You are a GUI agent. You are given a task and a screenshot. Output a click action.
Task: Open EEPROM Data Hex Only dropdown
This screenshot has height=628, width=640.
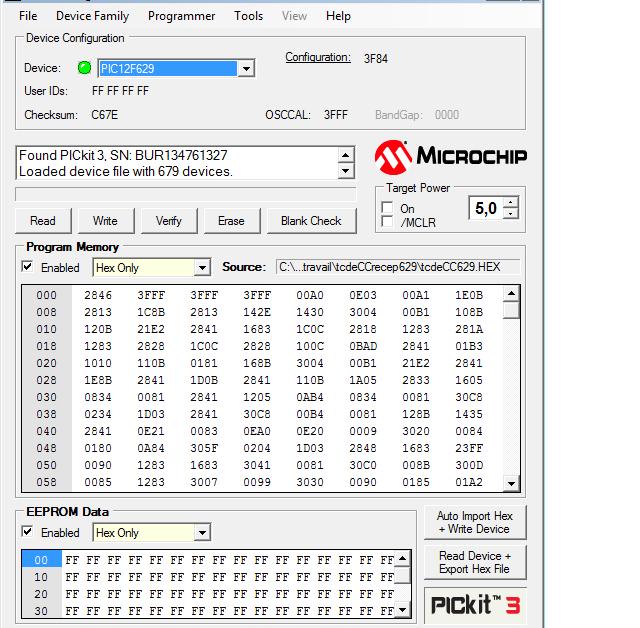pyautogui.click(x=202, y=533)
